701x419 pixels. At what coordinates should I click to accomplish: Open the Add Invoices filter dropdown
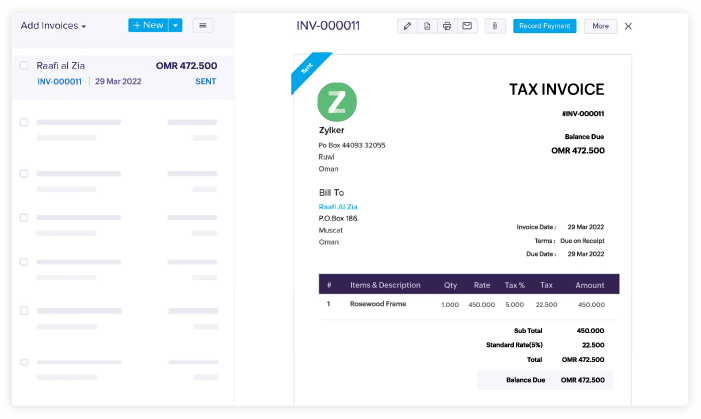(53, 25)
